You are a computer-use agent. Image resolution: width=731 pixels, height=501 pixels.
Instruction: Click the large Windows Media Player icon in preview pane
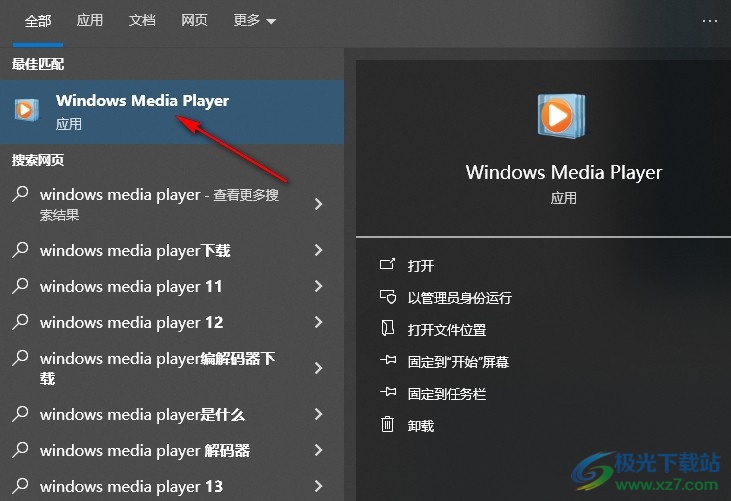click(x=561, y=115)
